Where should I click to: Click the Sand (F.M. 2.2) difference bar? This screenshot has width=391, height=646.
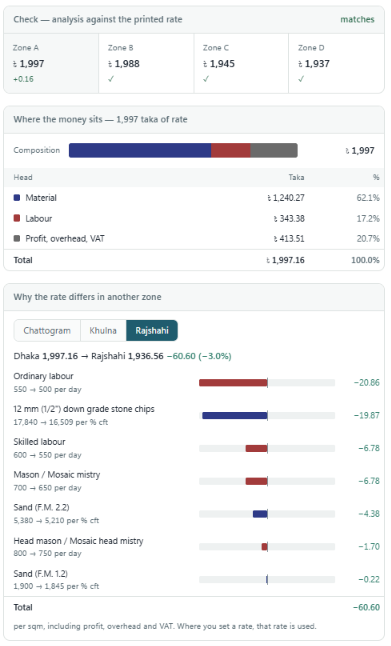[260, 514]
